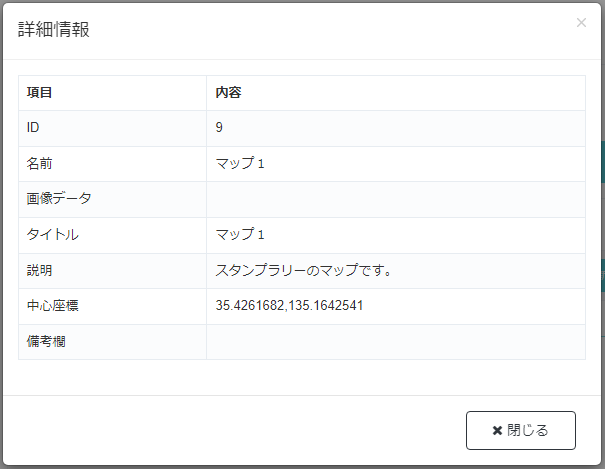Select the 中心座標 row label
Viewport: 605px width, 469px height.
click(x=52, y=306)
